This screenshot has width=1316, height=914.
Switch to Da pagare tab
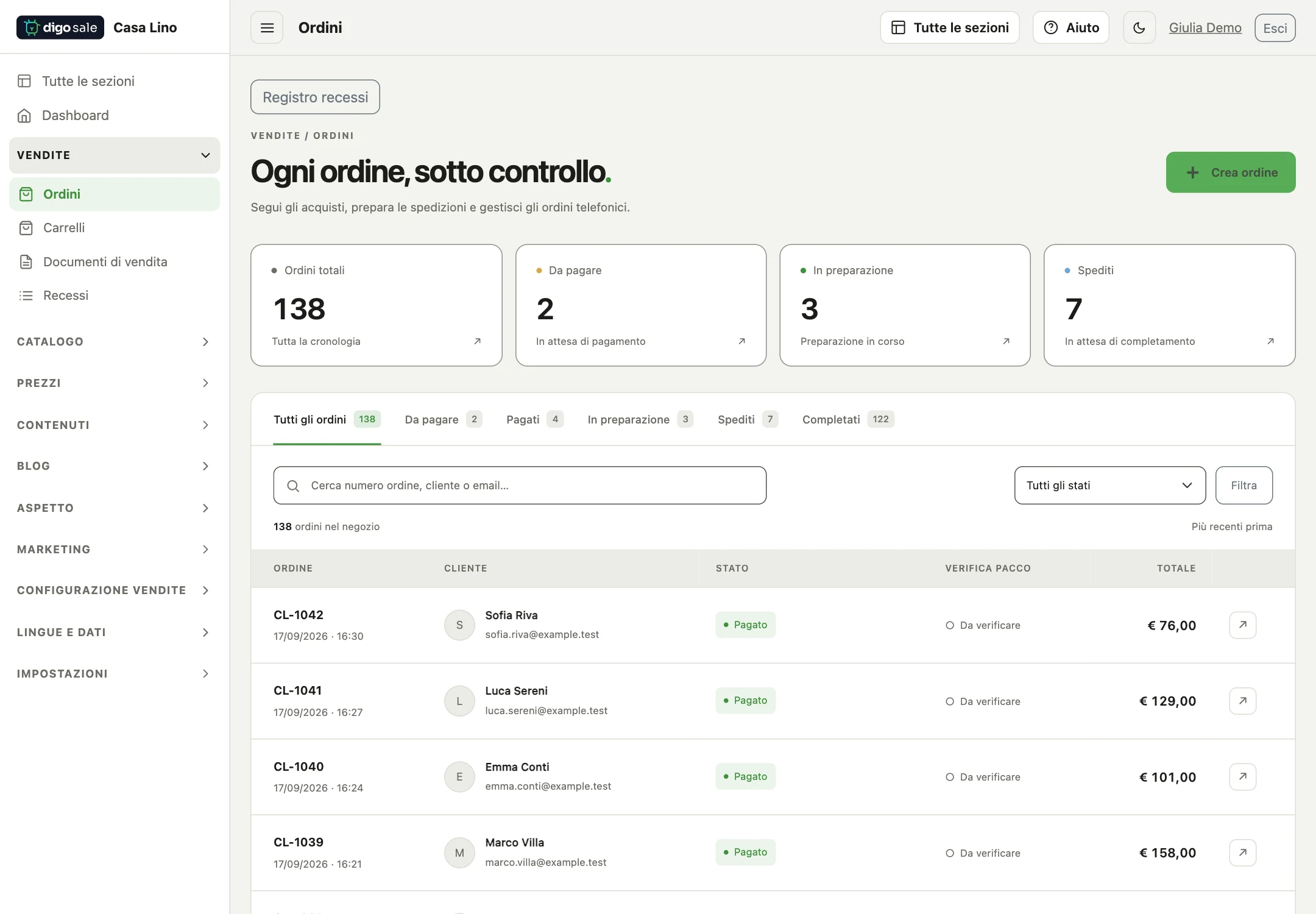tap(443, 420)
